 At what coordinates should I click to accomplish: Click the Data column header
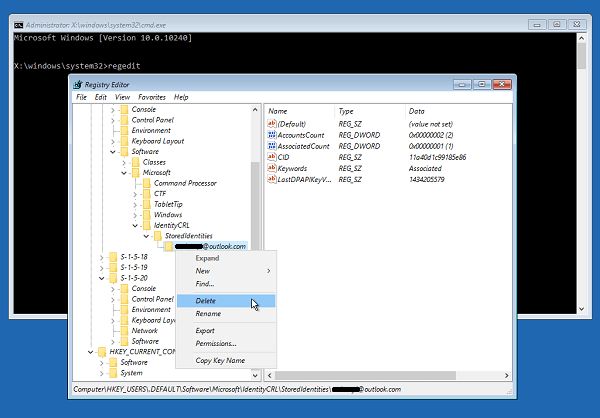[x=417, y=110]
